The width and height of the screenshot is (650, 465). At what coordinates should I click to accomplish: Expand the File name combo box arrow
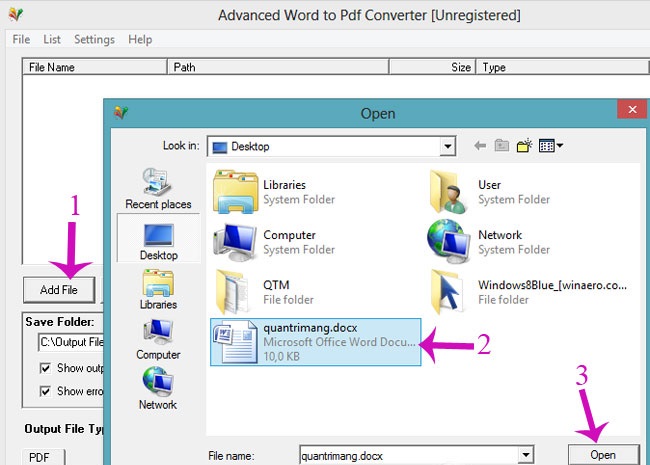click(525, 455)
